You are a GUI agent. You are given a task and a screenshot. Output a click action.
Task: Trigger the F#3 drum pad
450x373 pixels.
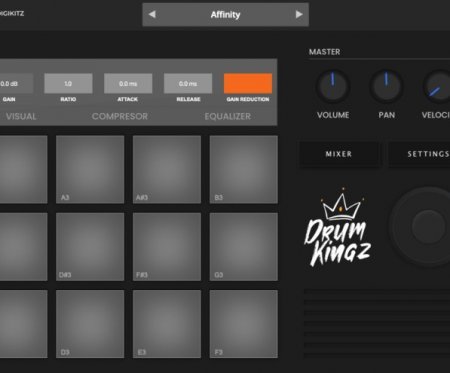click(x=167, y=247)
